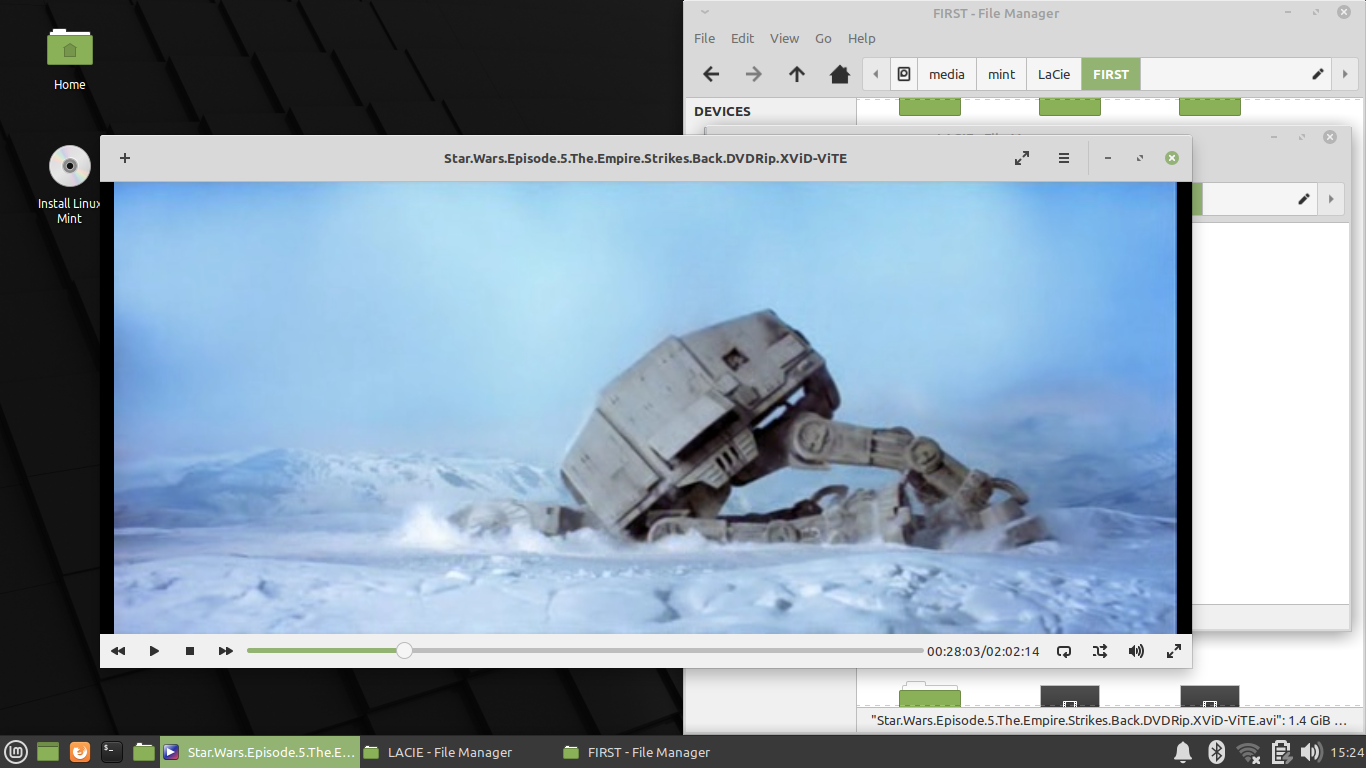Click the video timestamp 00:28:03/02:02:14
The width and height of the screenshot is (1366, 768).
983,651
